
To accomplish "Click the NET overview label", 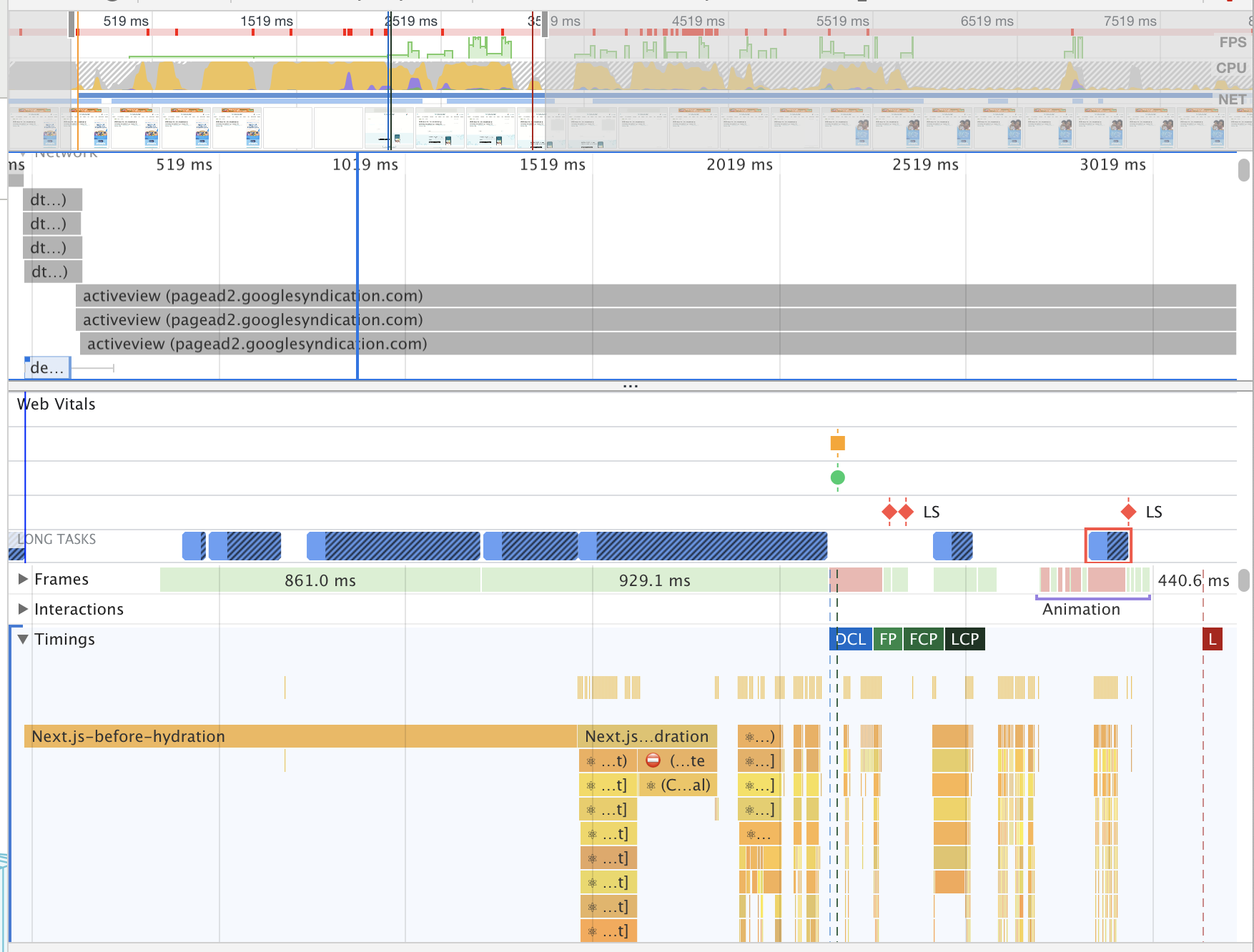I will [x=1233, y=99].
